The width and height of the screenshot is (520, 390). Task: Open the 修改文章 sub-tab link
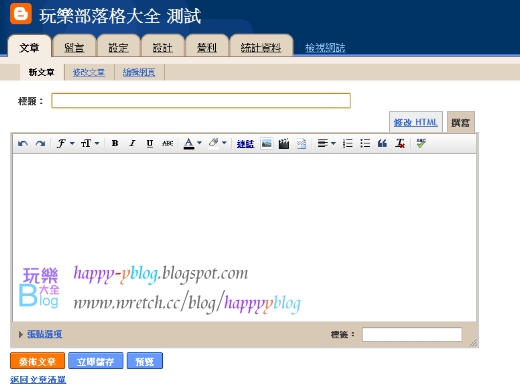pyautogui.click(x=89, y=72)
